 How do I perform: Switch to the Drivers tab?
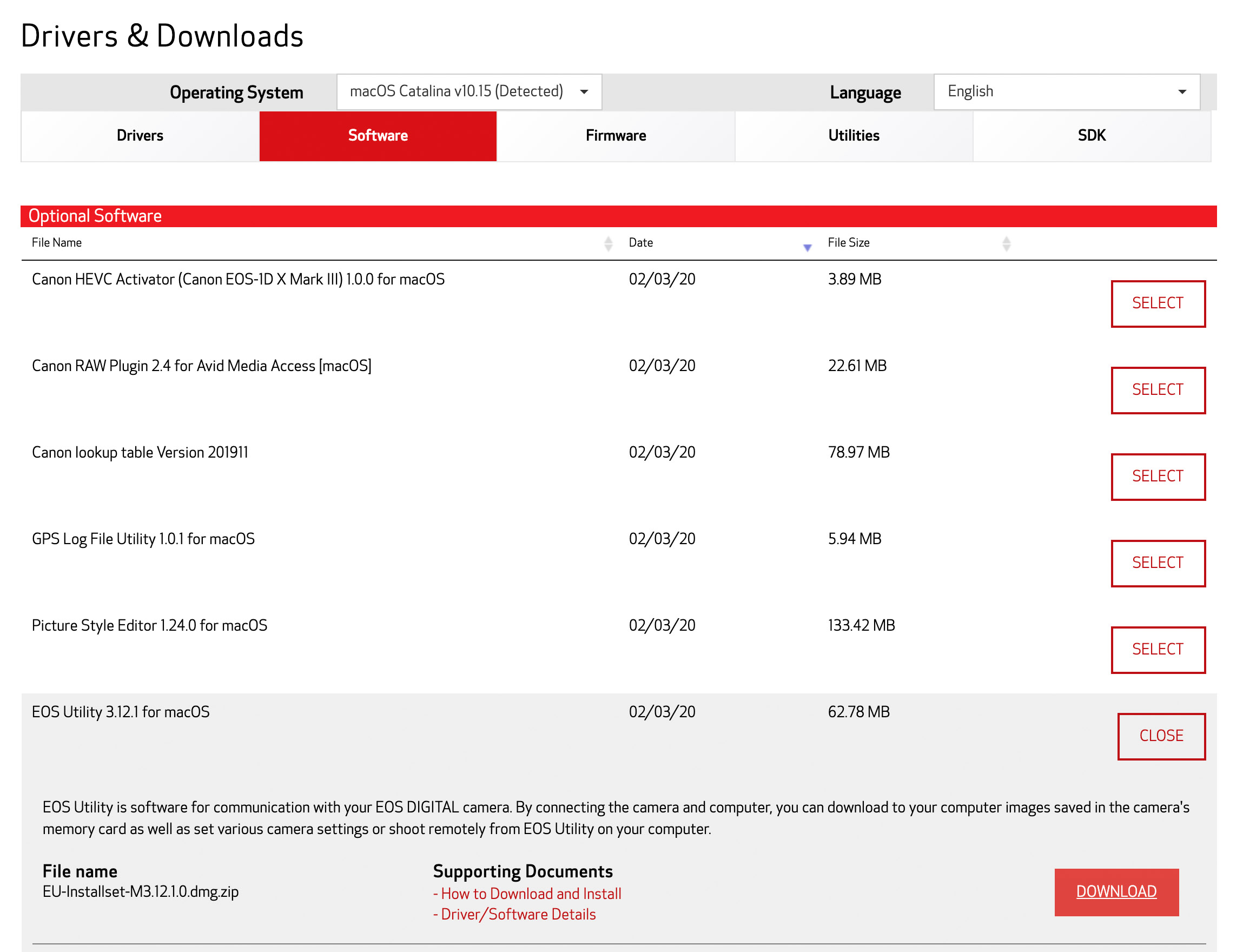[x=140, y=136]
